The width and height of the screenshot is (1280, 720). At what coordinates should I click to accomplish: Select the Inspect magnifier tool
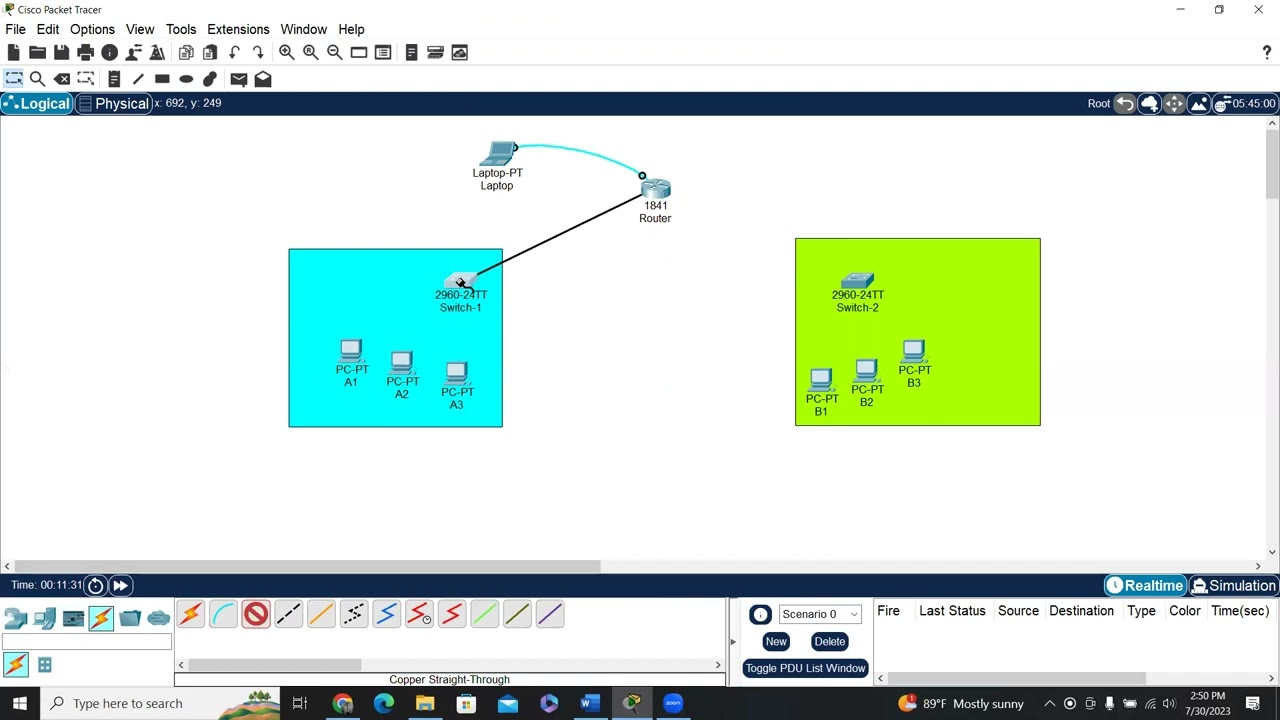37,79
